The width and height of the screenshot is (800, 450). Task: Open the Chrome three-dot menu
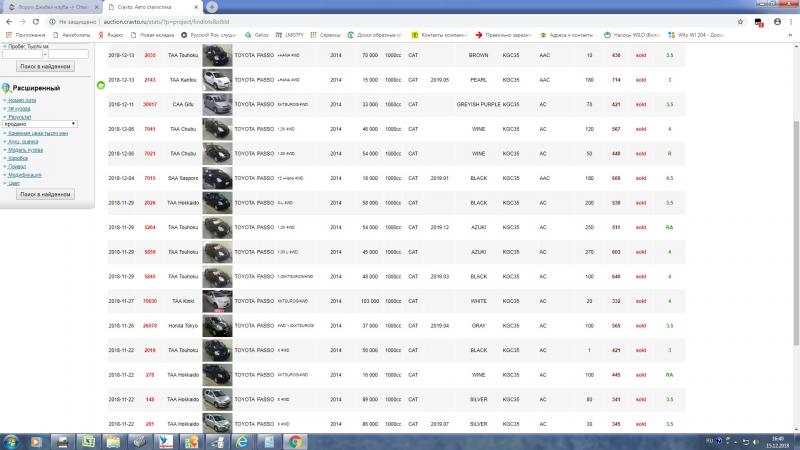pos(791,22)
